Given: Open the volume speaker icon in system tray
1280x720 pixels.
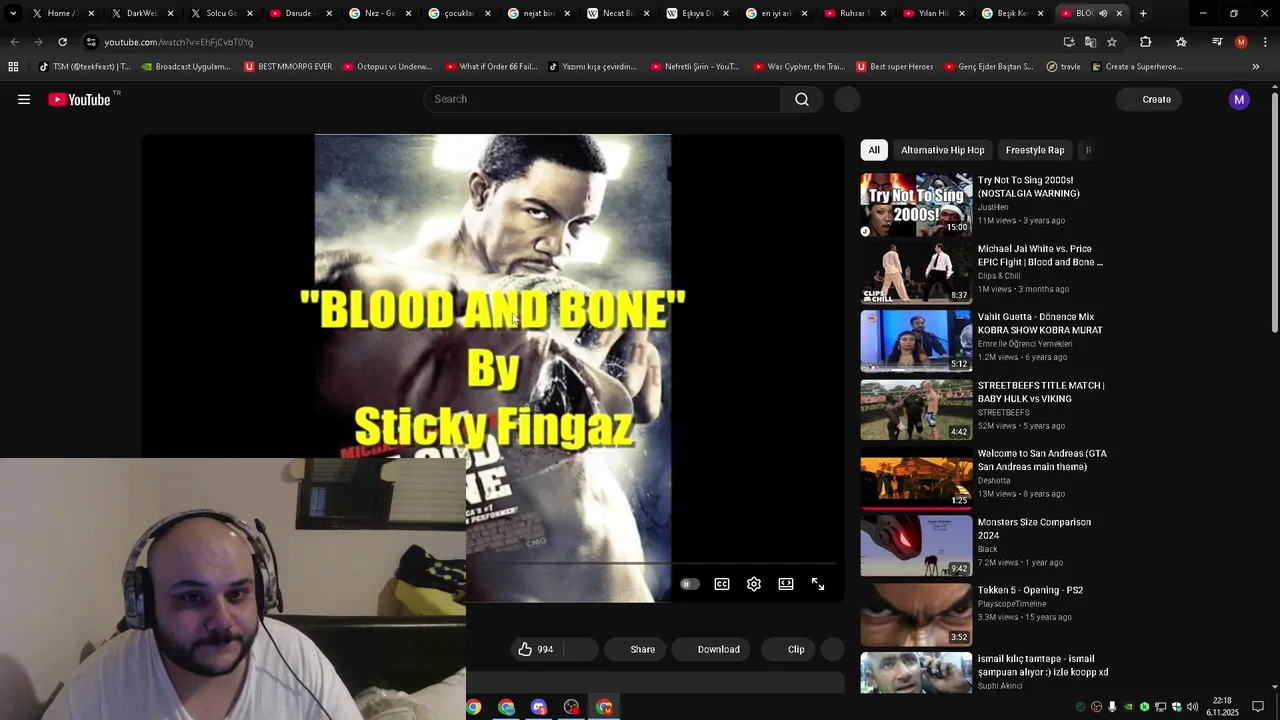Looking at the screenshot, I should click(x=1192, y=707).
